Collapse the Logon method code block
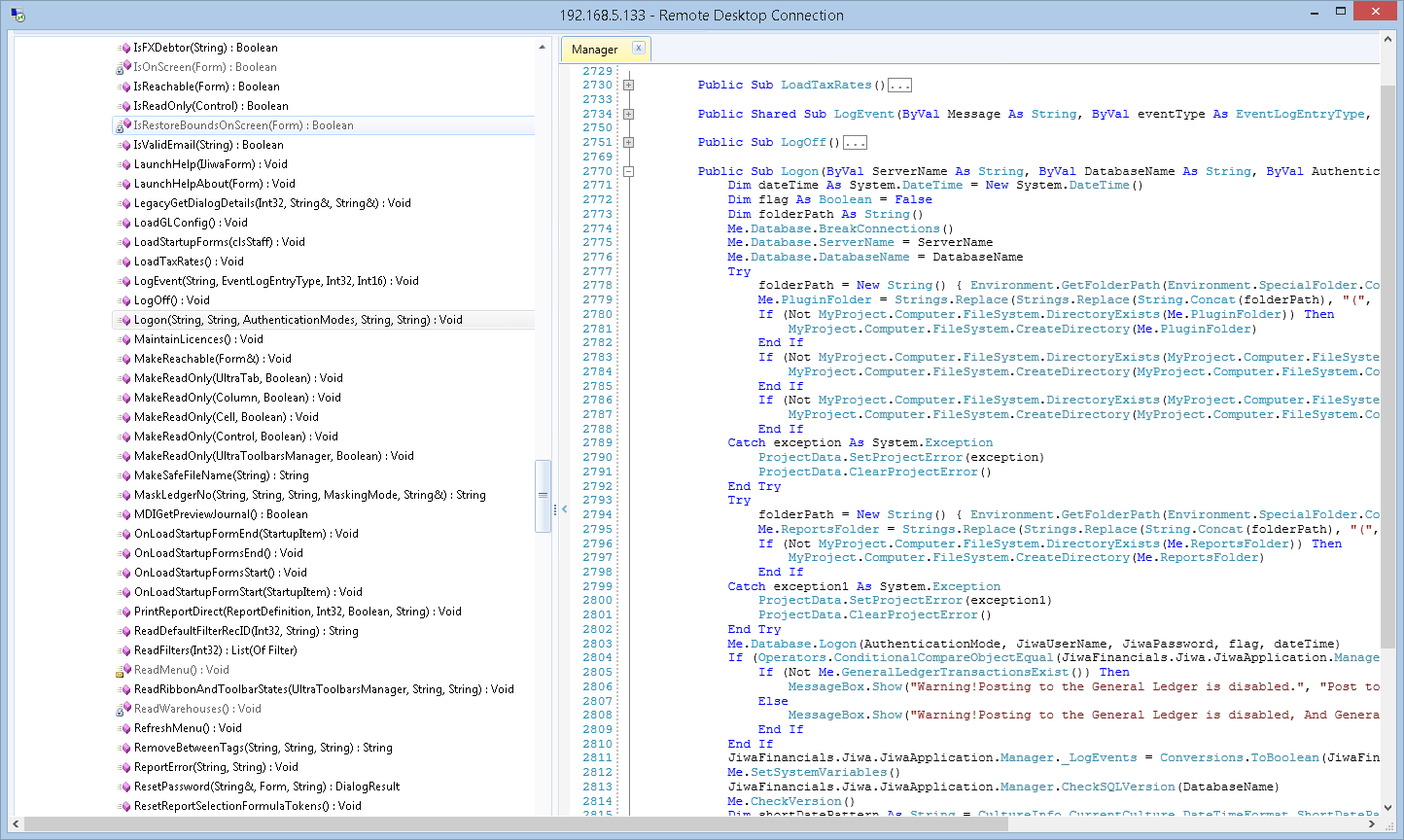Screen dimensions: 1404x840 point(628,171)
